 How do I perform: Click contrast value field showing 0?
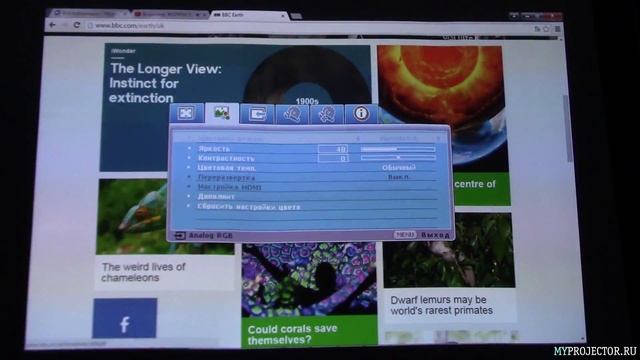333,158
